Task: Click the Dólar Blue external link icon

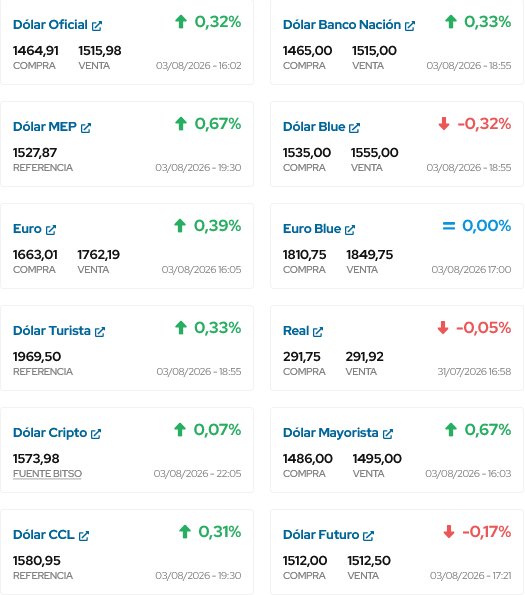Action: [x=354, y=128]
